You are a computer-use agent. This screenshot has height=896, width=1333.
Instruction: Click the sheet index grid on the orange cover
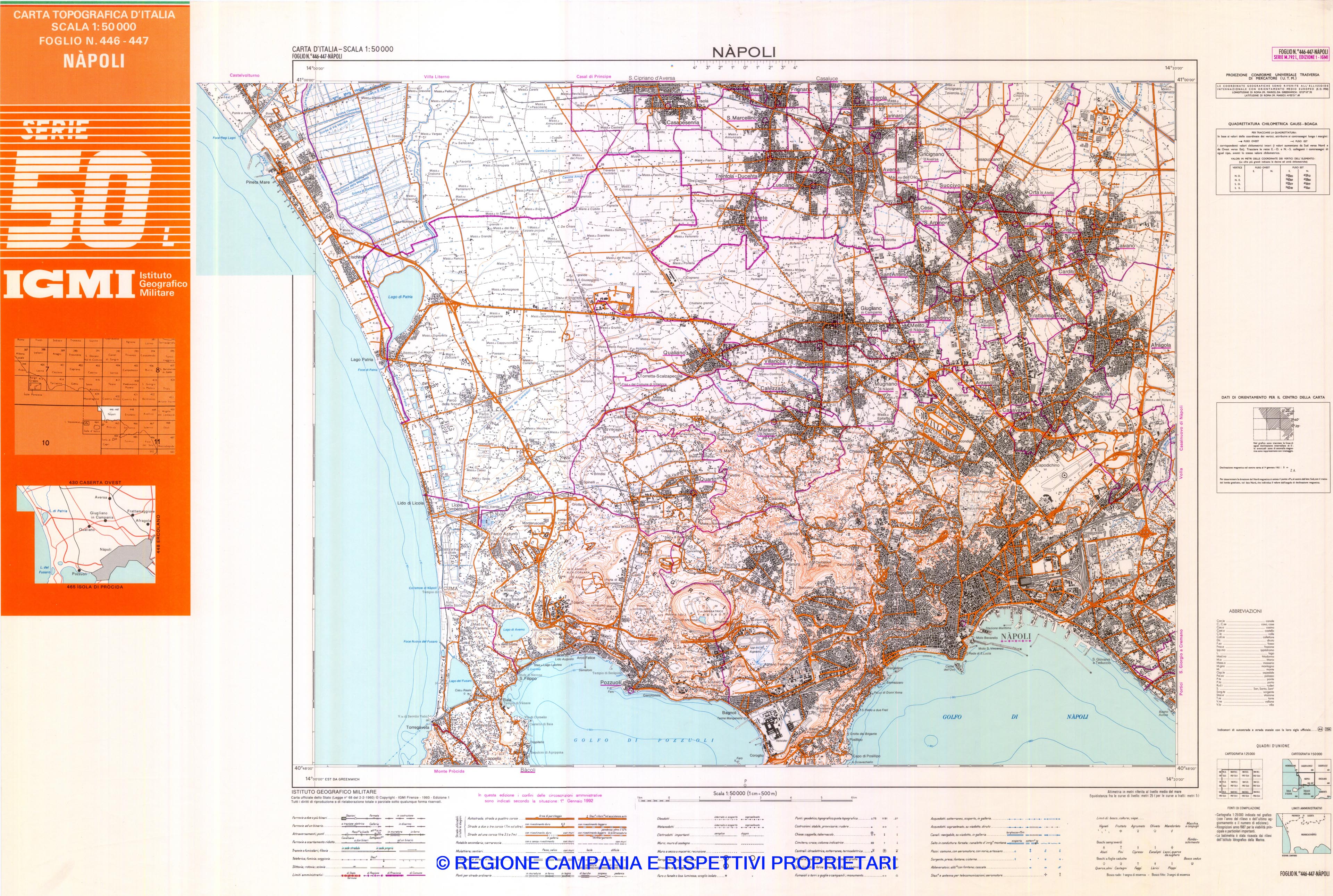coord(95,396)
